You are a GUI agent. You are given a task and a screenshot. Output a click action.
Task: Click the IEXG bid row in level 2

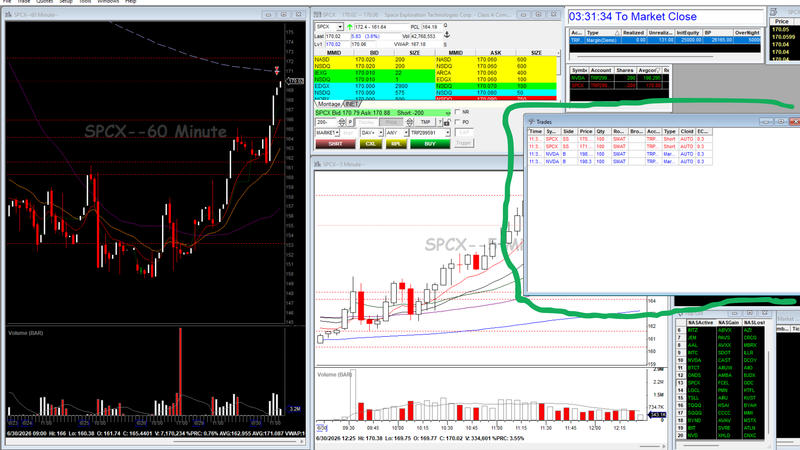pyautogui.click(x=374, y=73)
